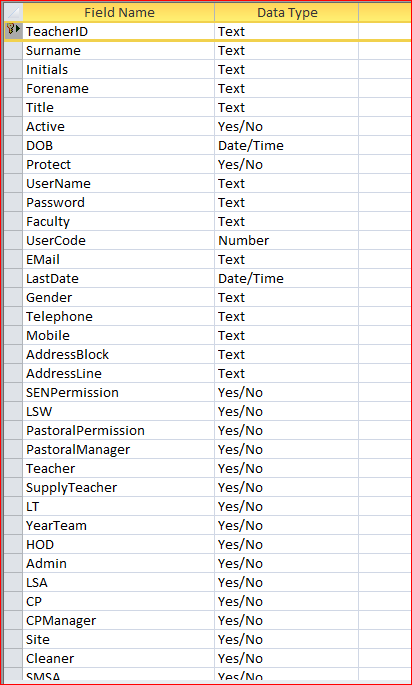Click the Password field name cell
Screen dimensions: 412x685
point(119,202)
